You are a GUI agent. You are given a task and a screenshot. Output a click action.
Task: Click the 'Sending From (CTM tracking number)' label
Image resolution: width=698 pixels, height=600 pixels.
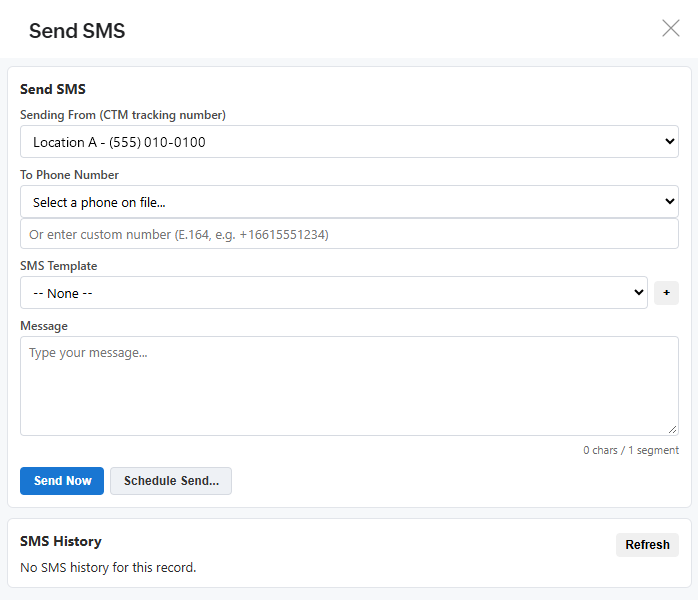pos(123,115)
